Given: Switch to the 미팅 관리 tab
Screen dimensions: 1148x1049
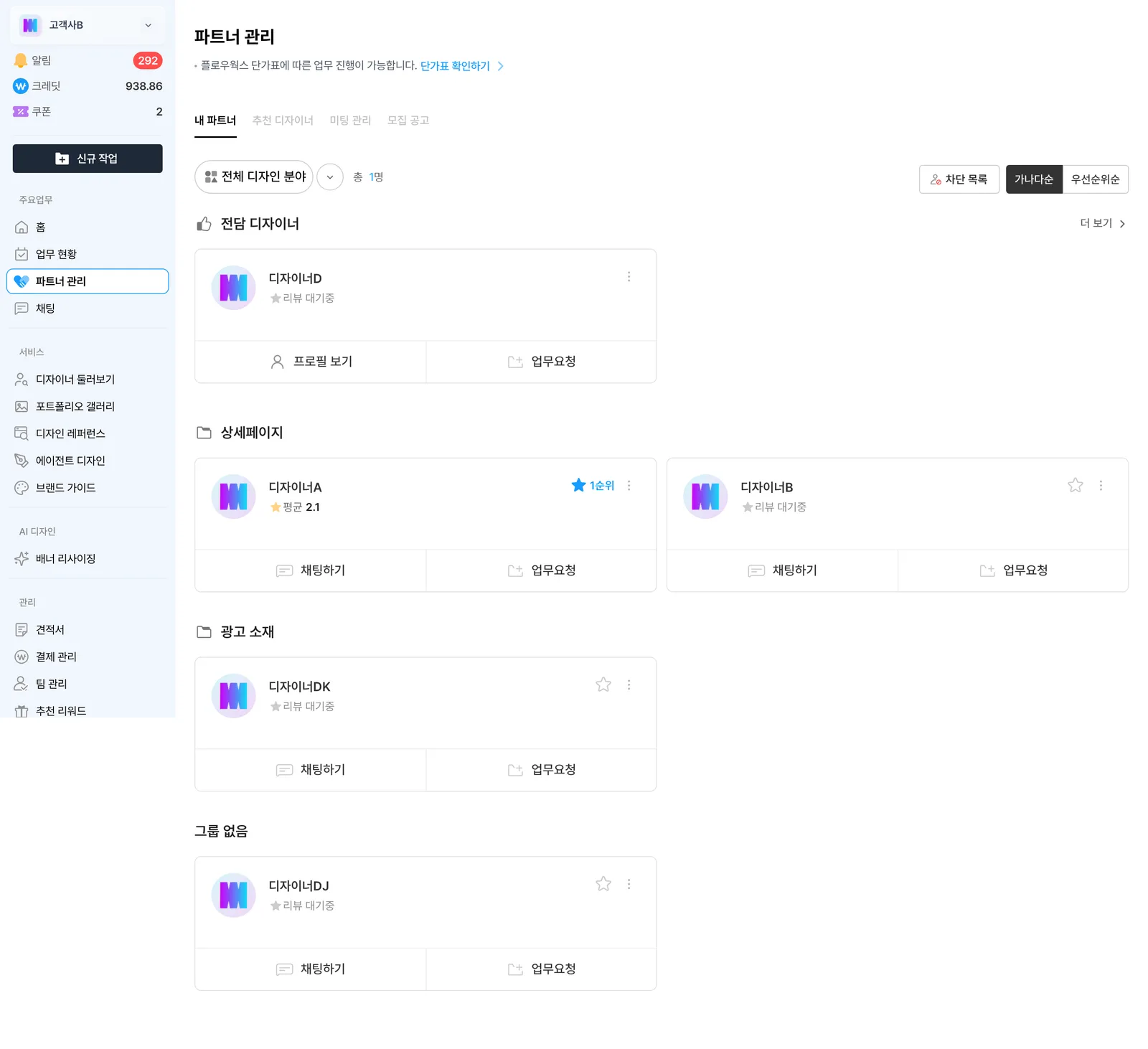Looking at the screenshot, I should [350, 121].
